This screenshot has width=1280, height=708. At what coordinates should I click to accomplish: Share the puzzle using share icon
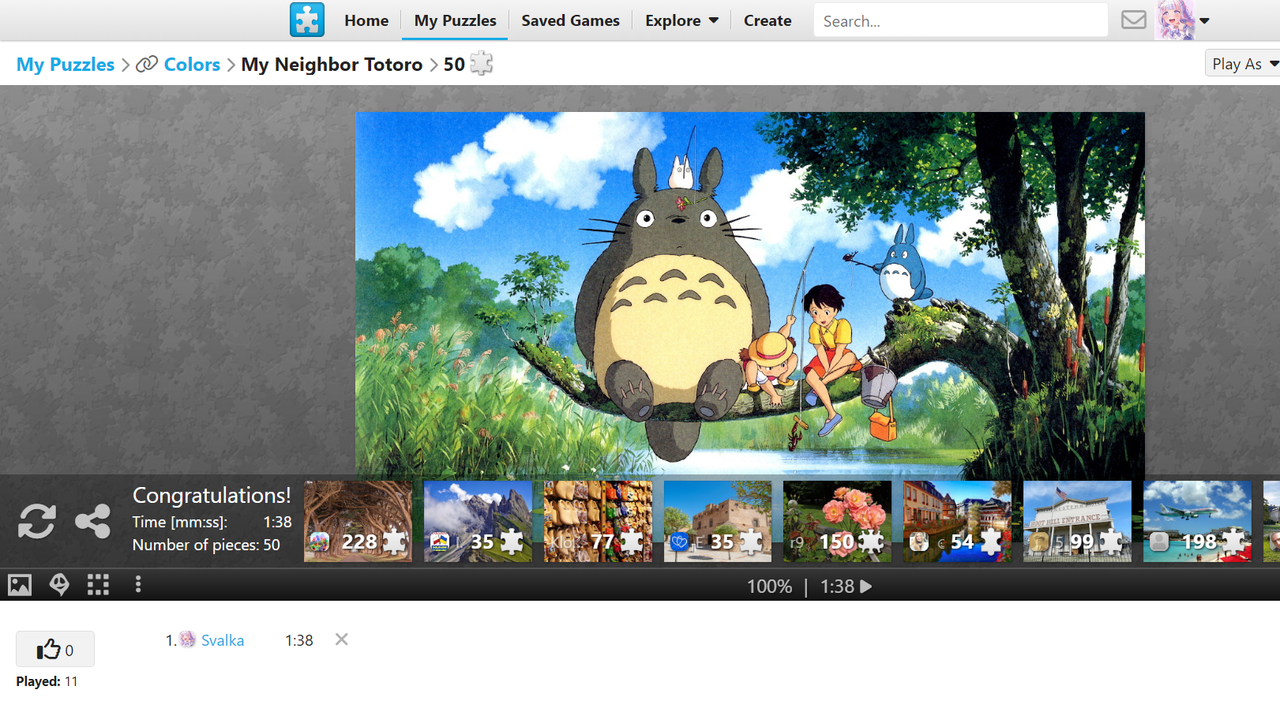93,521
